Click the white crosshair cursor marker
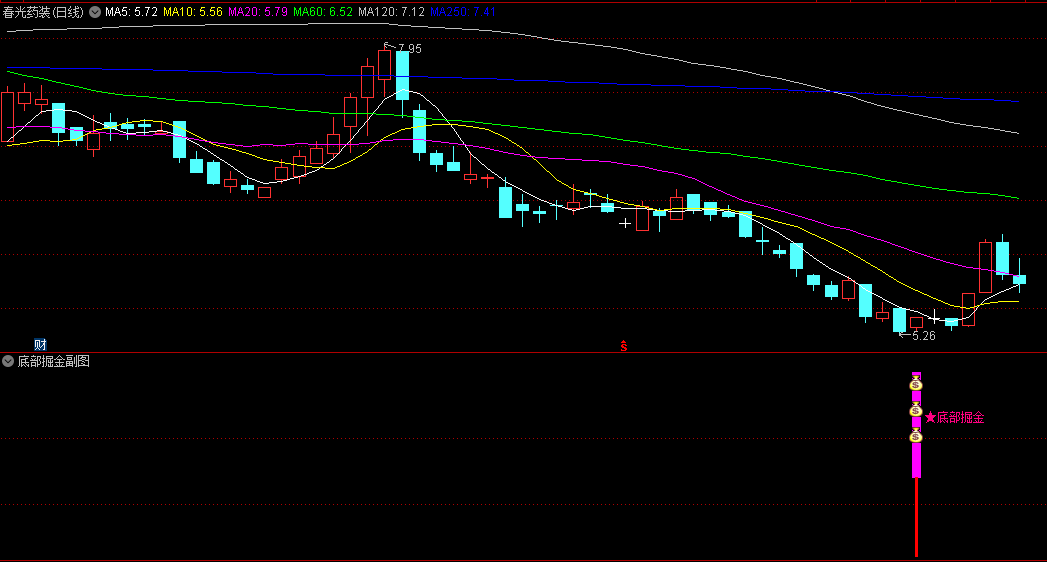The image size is (1047, 562). 624,223
